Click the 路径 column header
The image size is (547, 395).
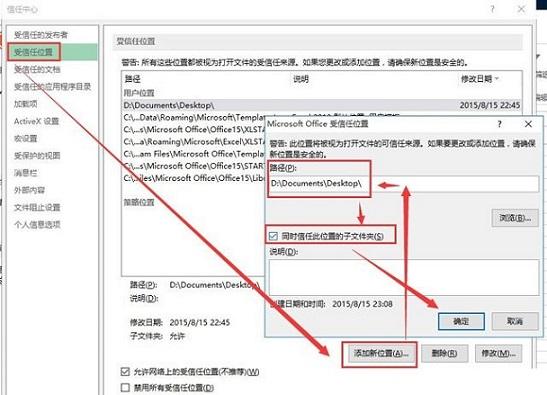(133, 79)
